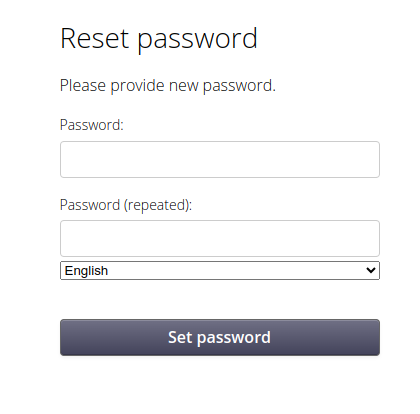Show language options via the down arrow
Viewport: 420px width, 414px height.
pyautogui.click(x=371, y=270)
